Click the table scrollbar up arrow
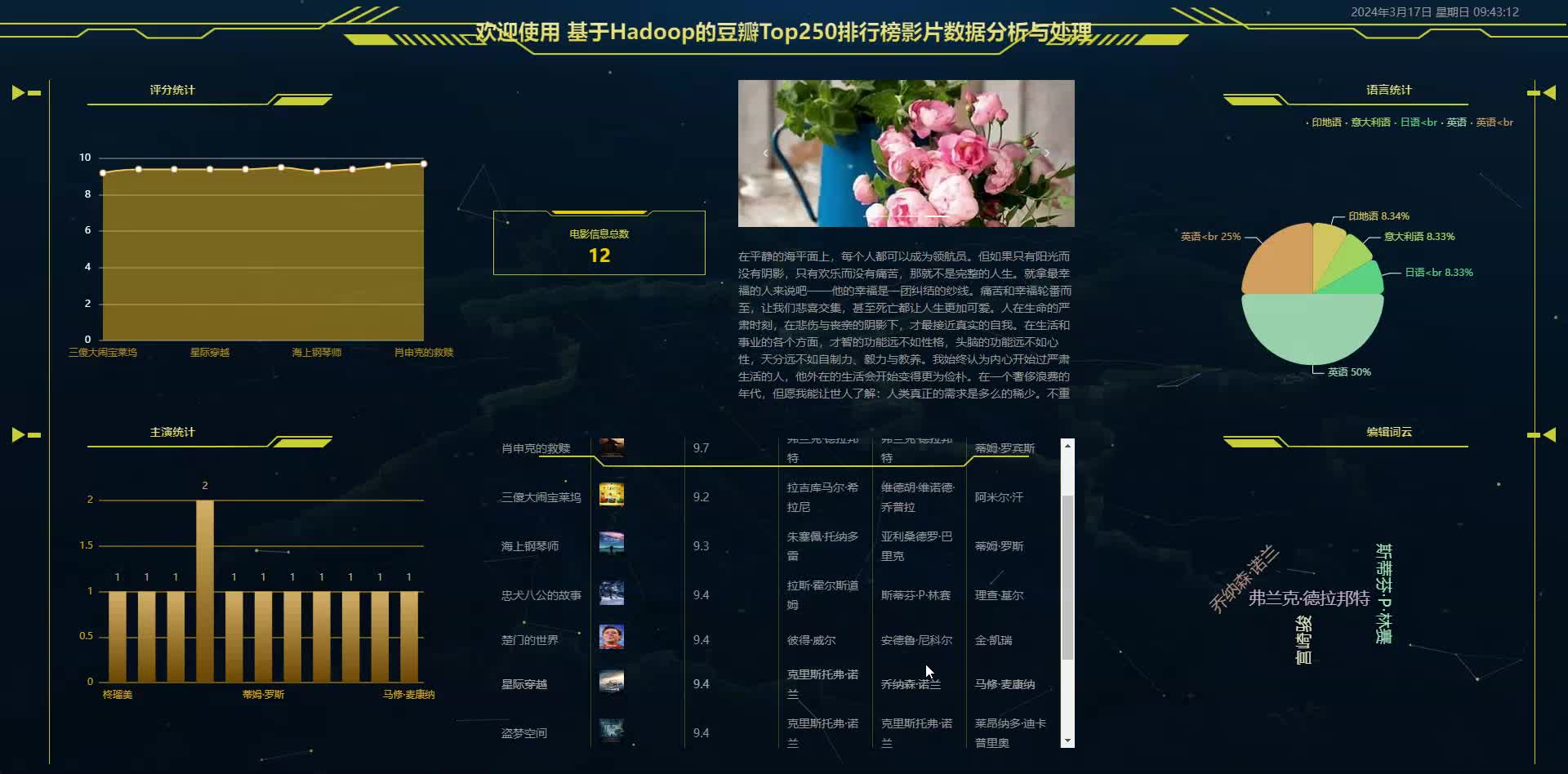Image resolution: width=1568 pixels, height=774 pixels. pos(1067,446)
